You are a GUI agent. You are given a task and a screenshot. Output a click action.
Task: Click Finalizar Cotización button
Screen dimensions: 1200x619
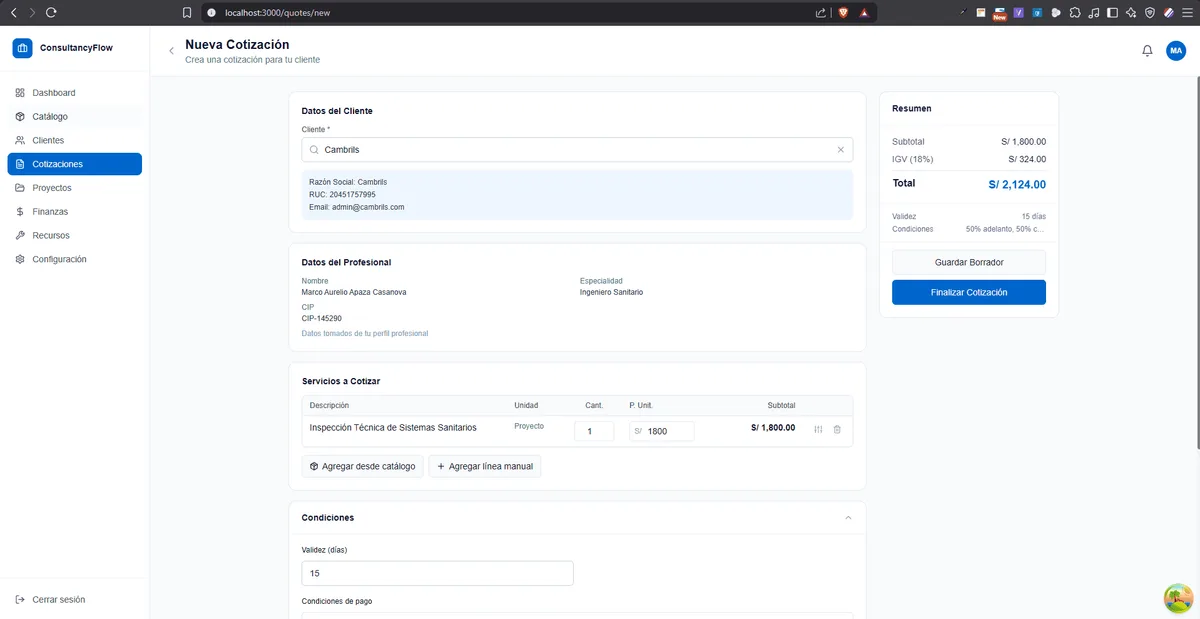tap(969, 292)
